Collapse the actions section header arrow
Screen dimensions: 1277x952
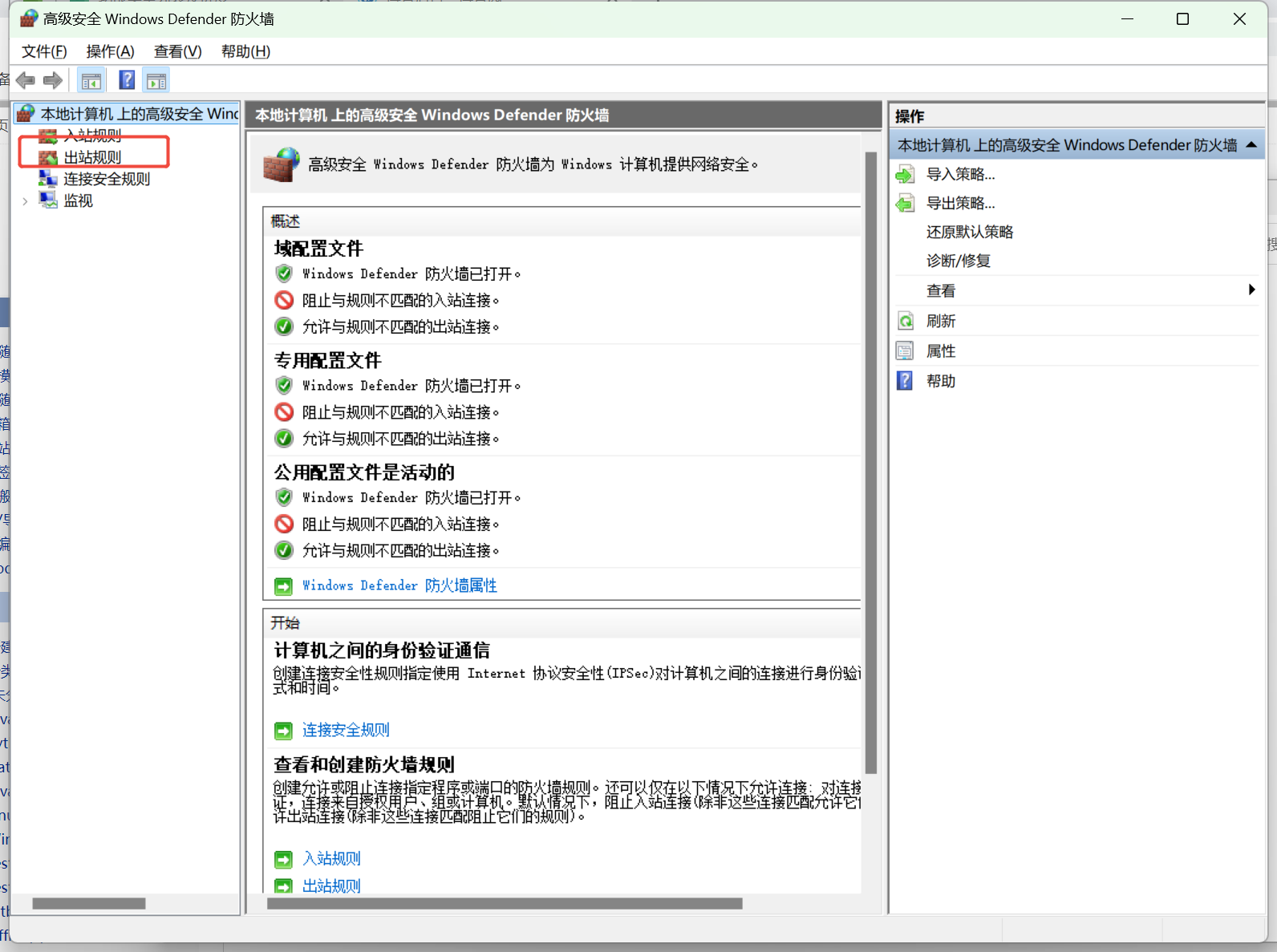point(1251,145)
